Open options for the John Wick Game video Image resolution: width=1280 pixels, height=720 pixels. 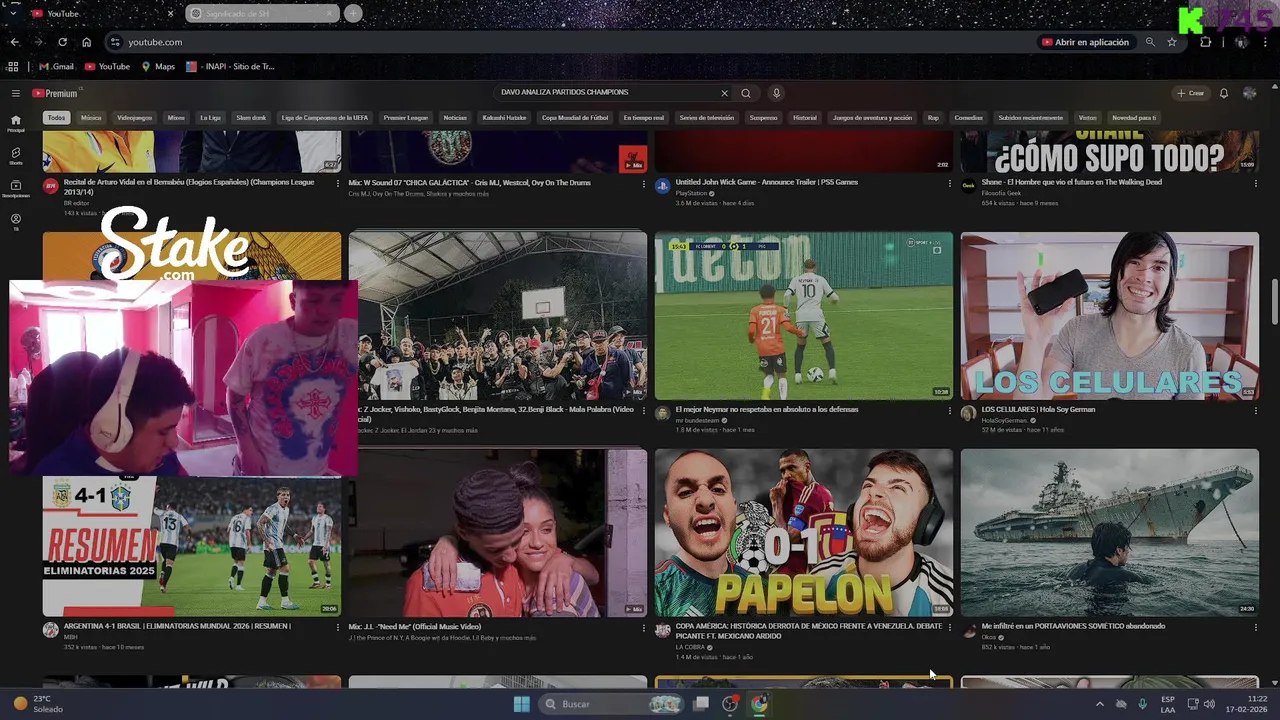[949, 184]
